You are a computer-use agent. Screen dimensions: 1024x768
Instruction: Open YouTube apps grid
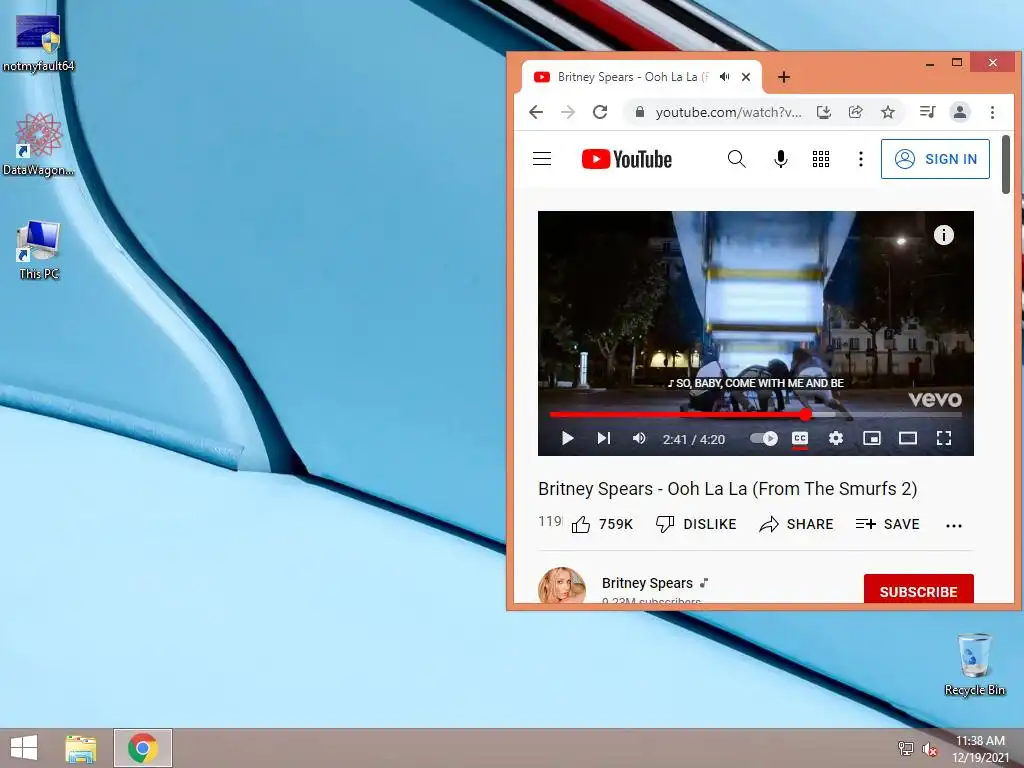821,159
